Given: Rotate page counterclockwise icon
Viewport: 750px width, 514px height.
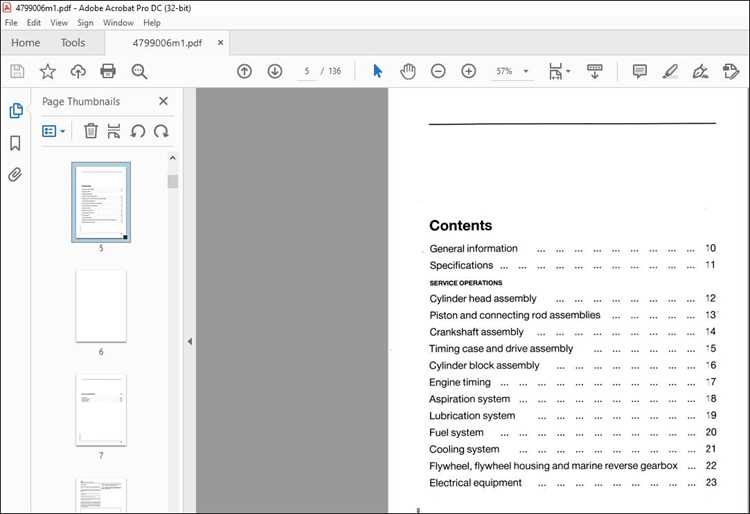Looking at the screenshot, I should (138, 131).
